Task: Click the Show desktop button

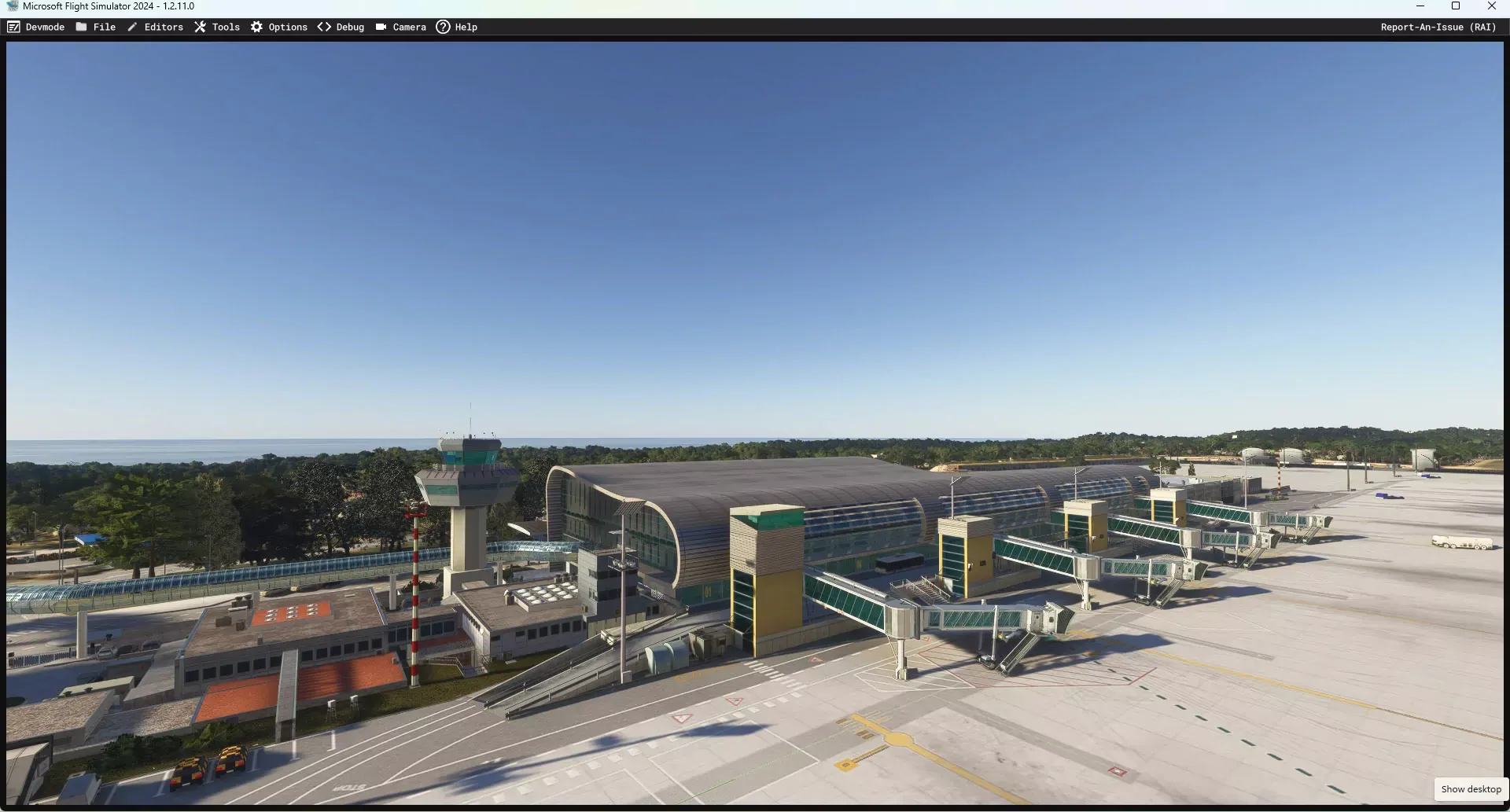Action: tap(1471, 789)
